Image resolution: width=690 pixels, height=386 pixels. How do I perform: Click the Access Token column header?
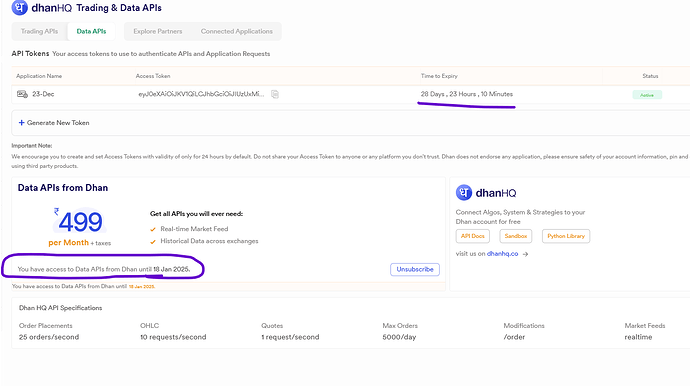pos(153,76)
